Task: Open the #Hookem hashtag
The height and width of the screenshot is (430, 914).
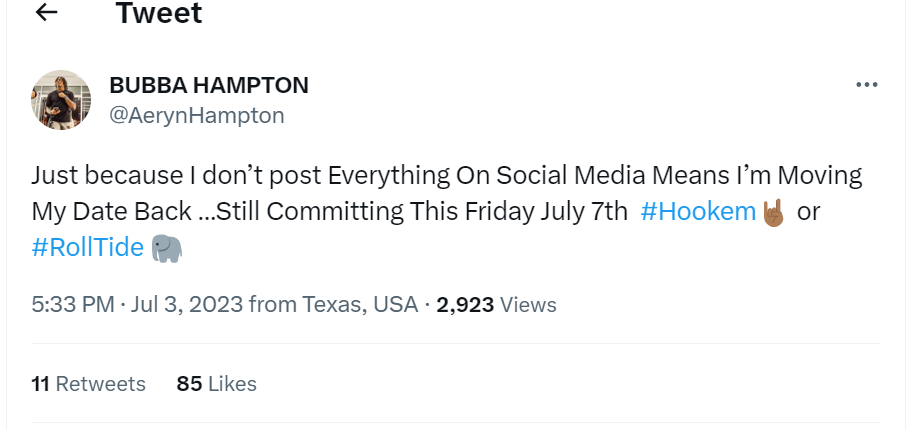Action: click(697, 212)
